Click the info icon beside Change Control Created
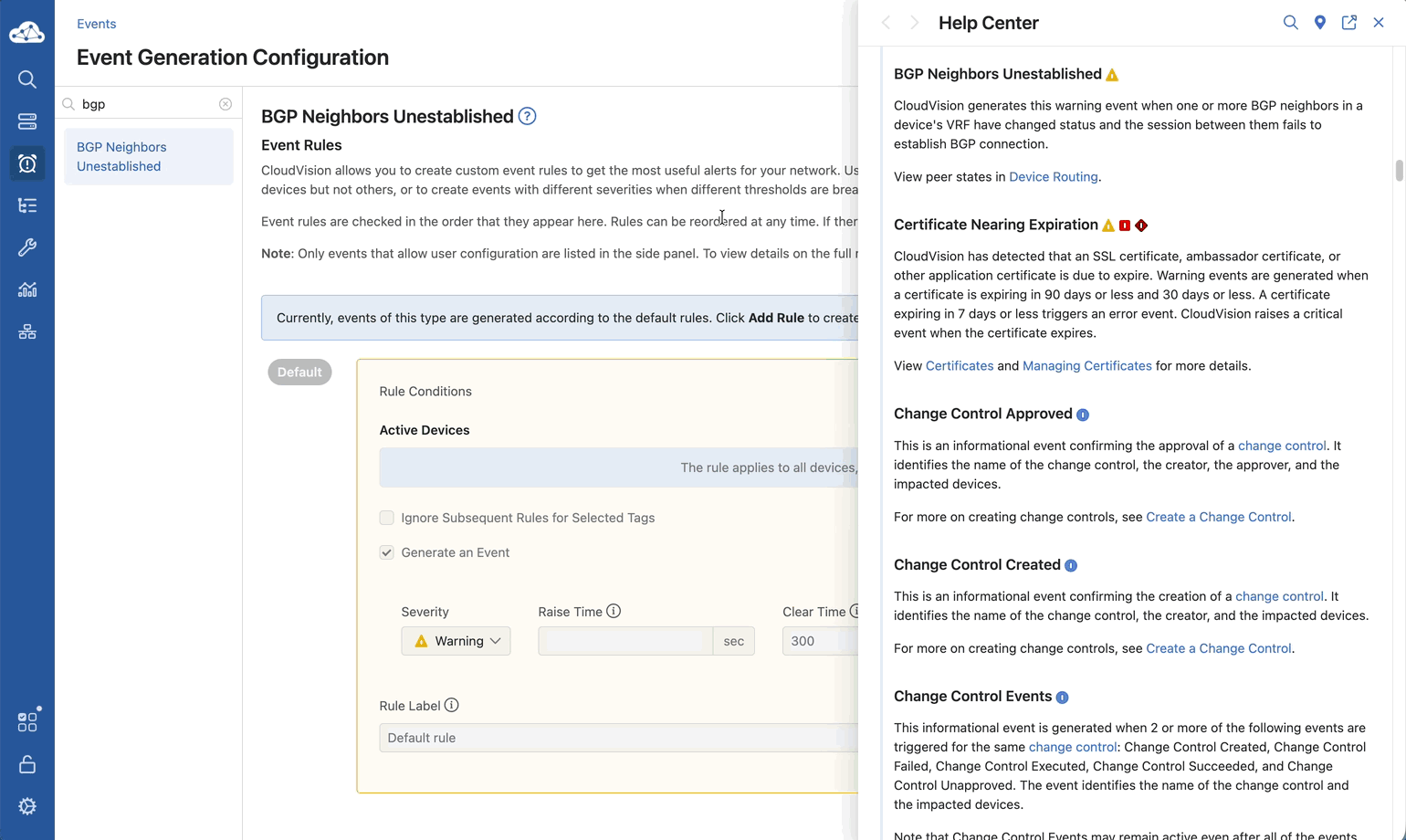 coord(1071,566)
